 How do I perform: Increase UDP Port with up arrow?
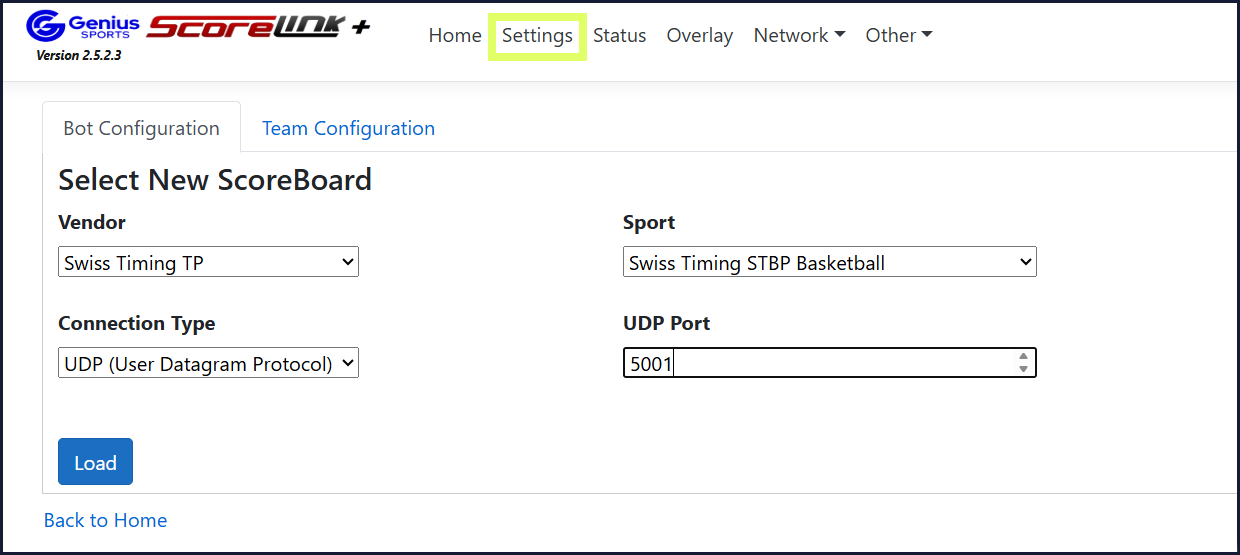[1023, 356]
